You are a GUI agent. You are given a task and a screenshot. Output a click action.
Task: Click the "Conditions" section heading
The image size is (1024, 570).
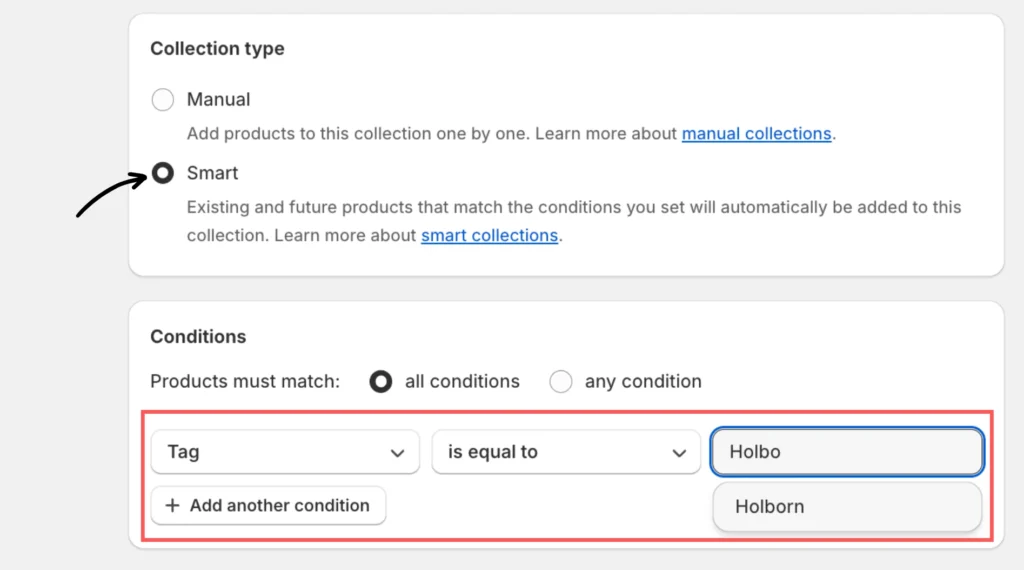(x=198, y=337)
